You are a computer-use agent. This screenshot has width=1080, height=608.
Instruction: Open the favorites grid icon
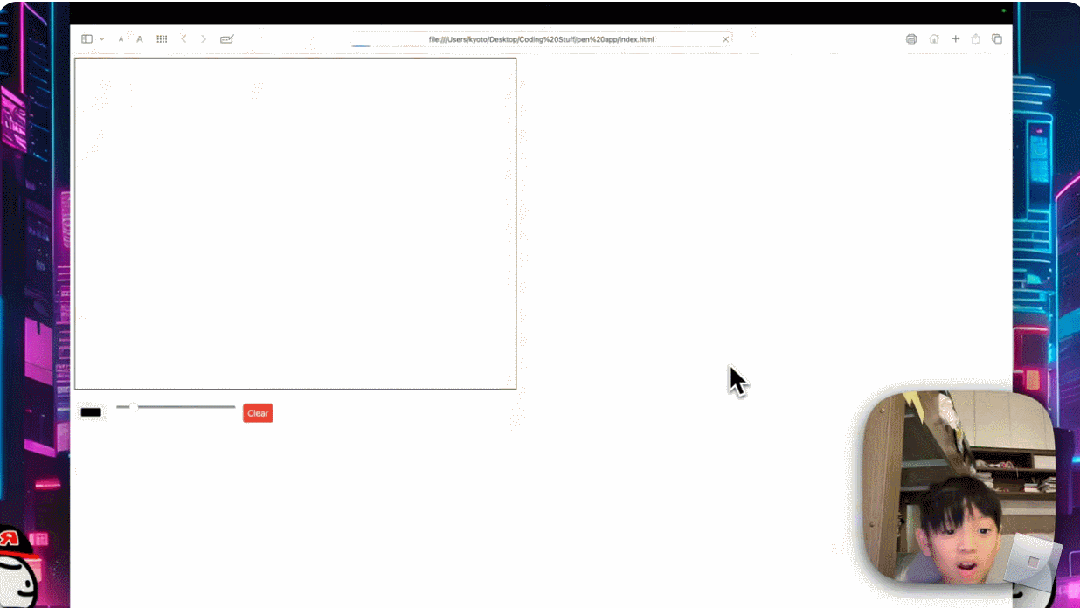(161, 39)
